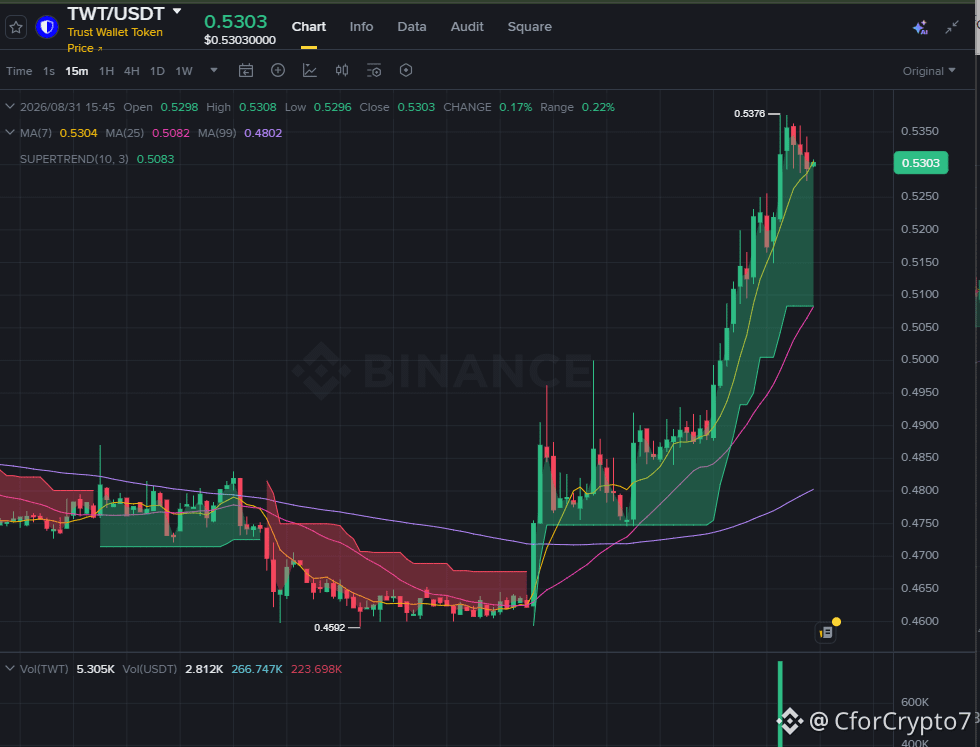The image size is (980, 747).
Task: Click the MA(99) indicator label
Action: tap(217, 133)
